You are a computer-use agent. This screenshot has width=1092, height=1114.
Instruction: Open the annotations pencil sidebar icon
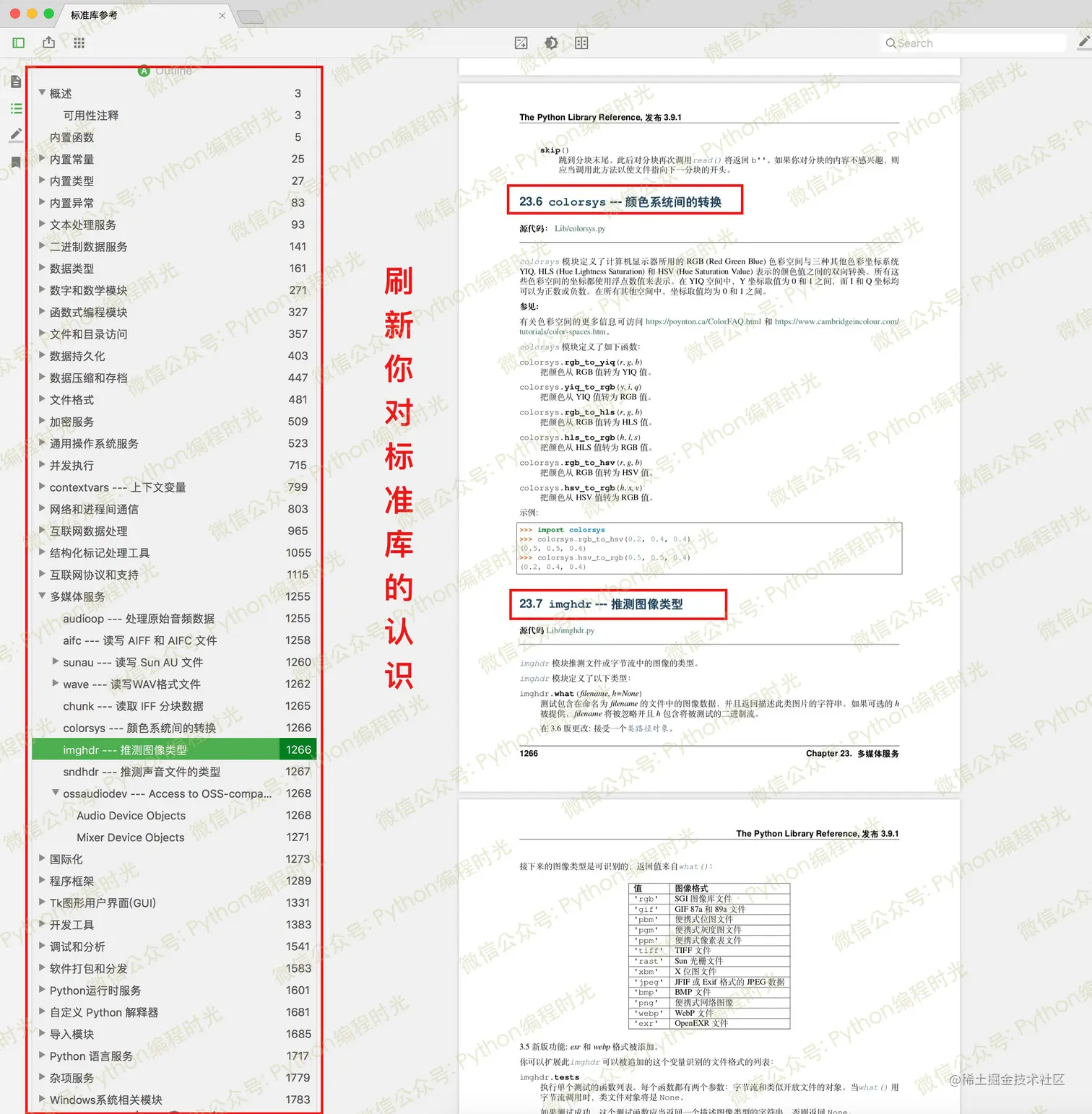16,135
